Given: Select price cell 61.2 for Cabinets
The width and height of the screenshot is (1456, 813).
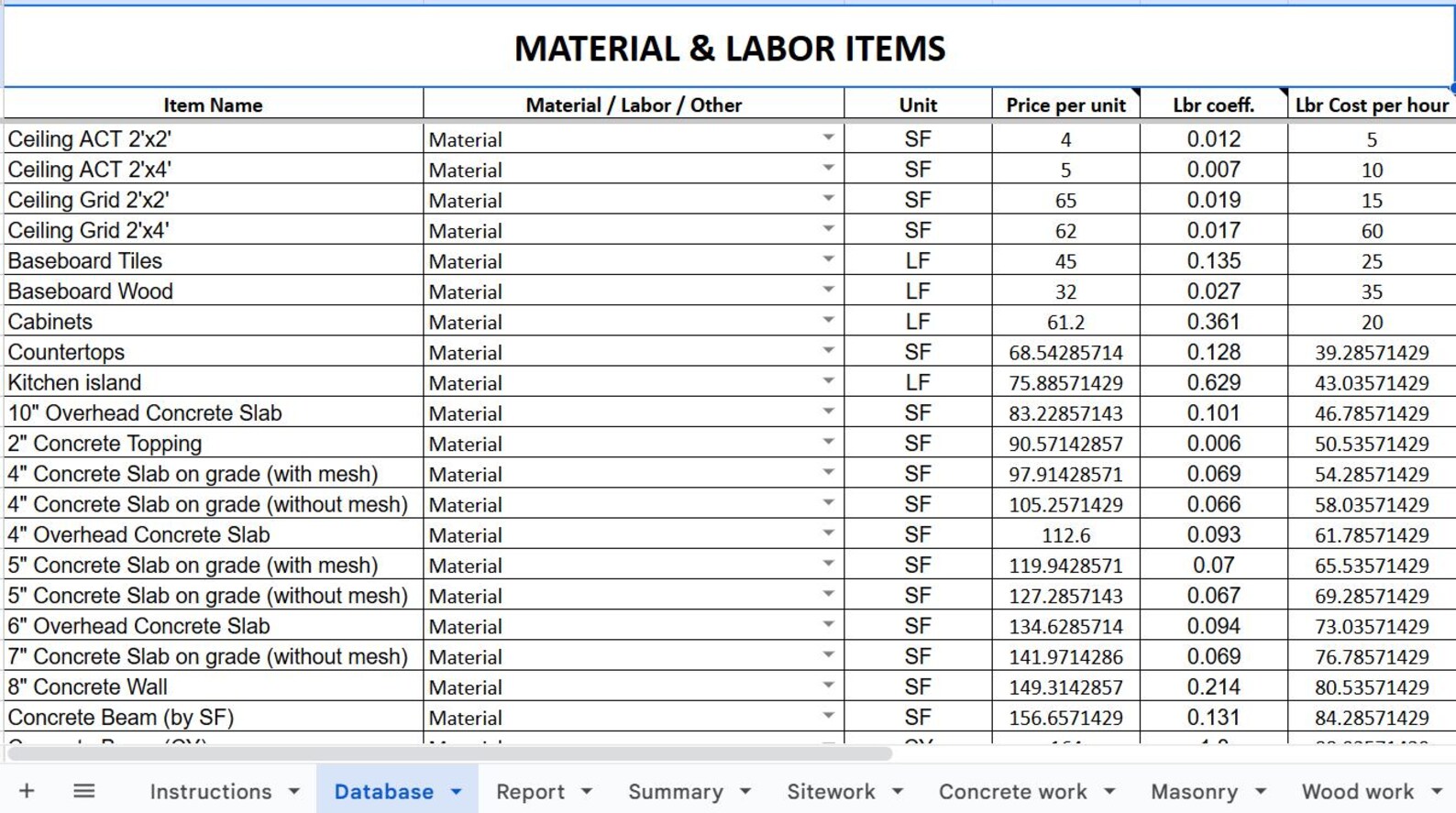Looking at the screenshot, I should [x=1065, y=322].
